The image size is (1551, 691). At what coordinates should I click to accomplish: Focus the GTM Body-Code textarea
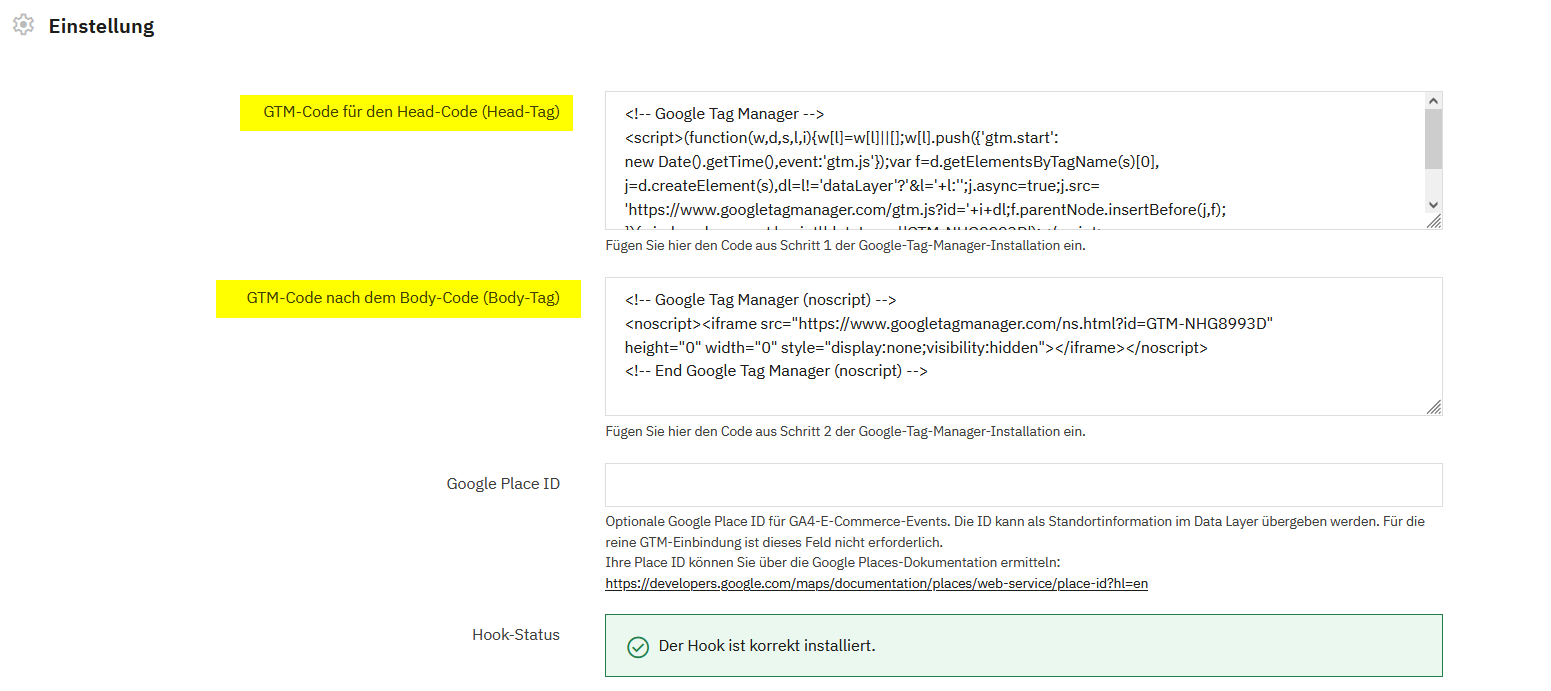1023,346
